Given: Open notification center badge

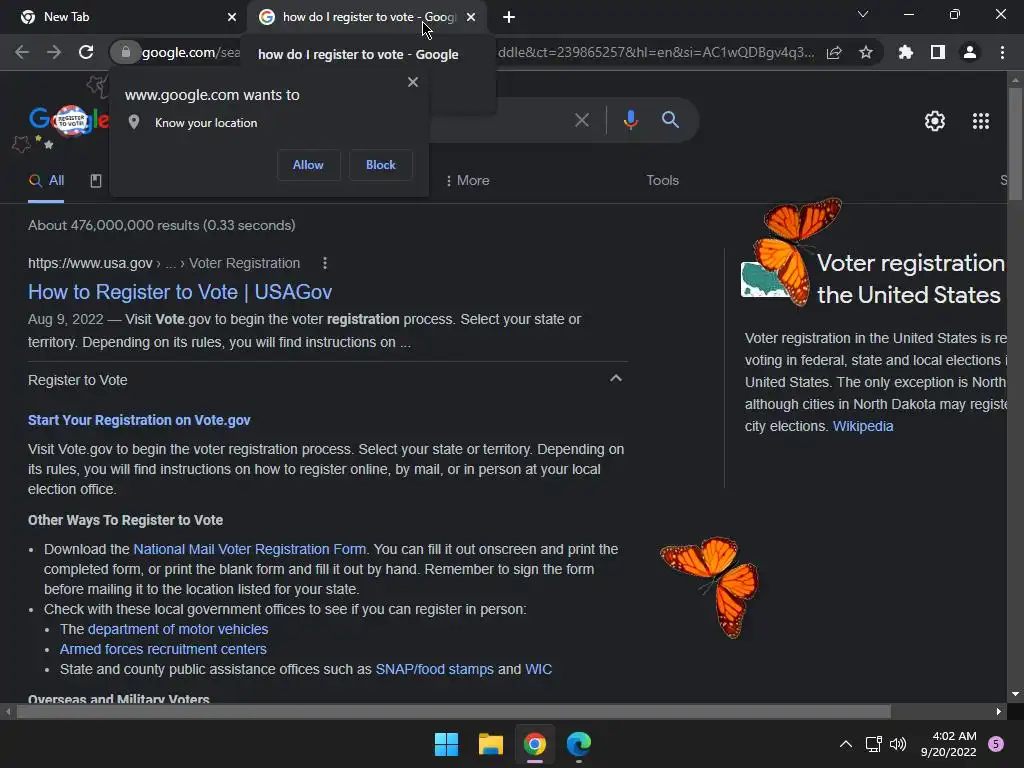Looking at the screenshot, I should click(x=996, y=744).
